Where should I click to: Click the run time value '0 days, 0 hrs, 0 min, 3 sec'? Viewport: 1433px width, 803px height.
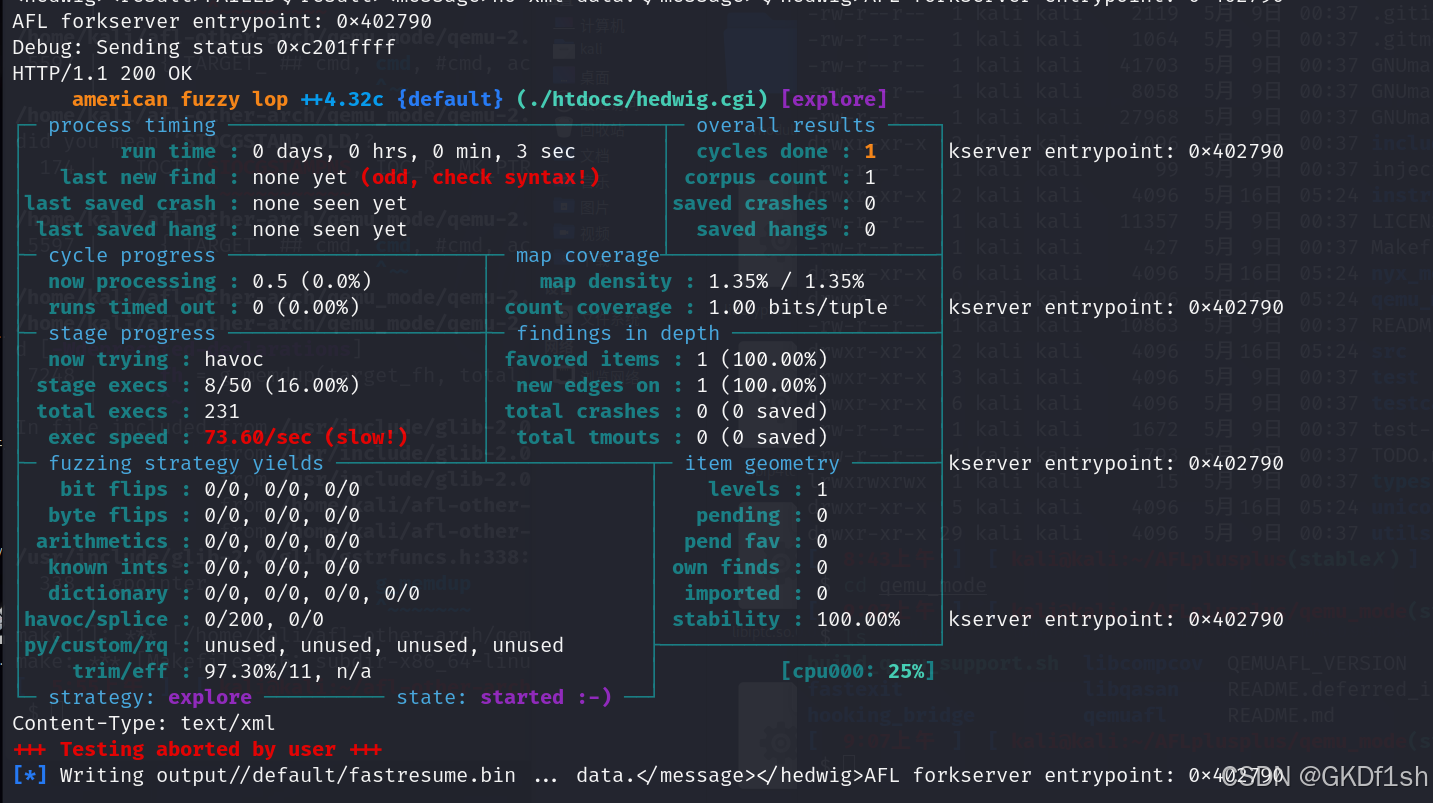tap(414, 151)
